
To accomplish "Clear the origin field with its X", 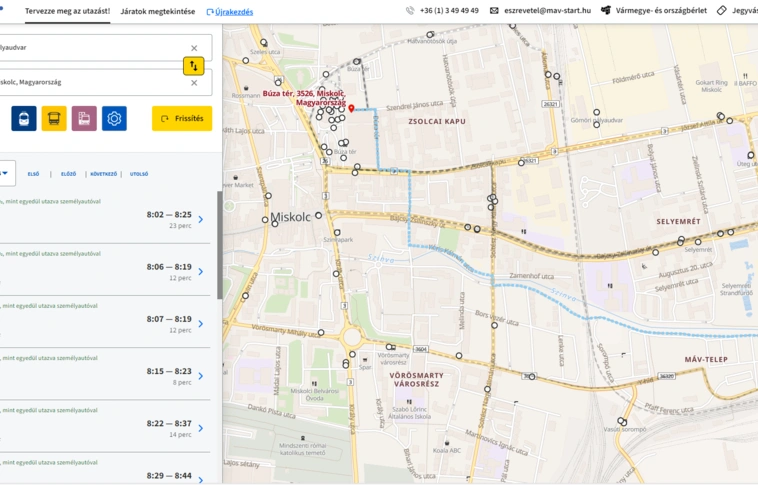I will pyautogui.click(x=194, y=48).
